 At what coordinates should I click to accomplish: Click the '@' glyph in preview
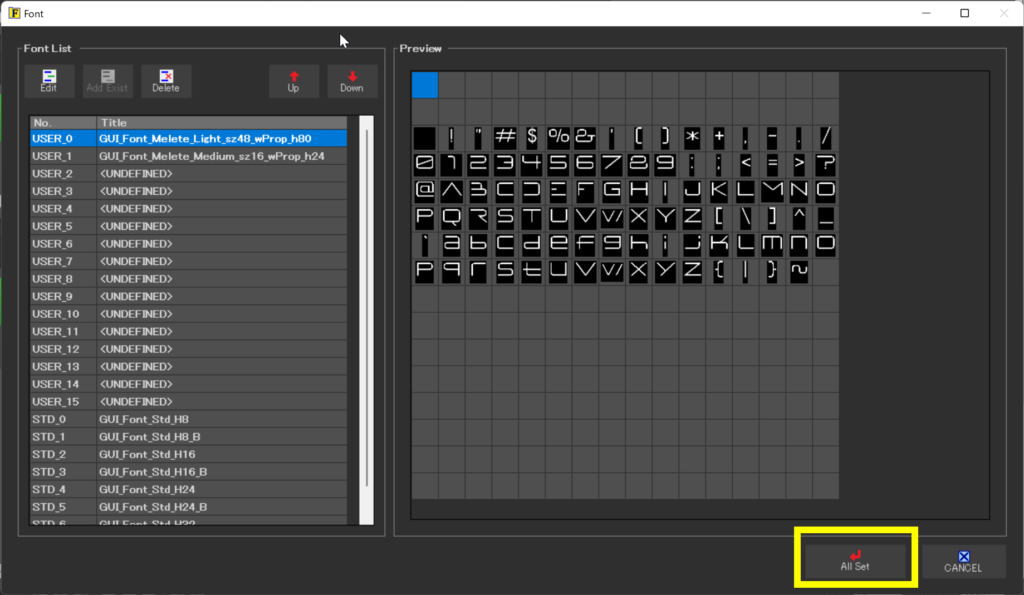[x=425, y=190]
